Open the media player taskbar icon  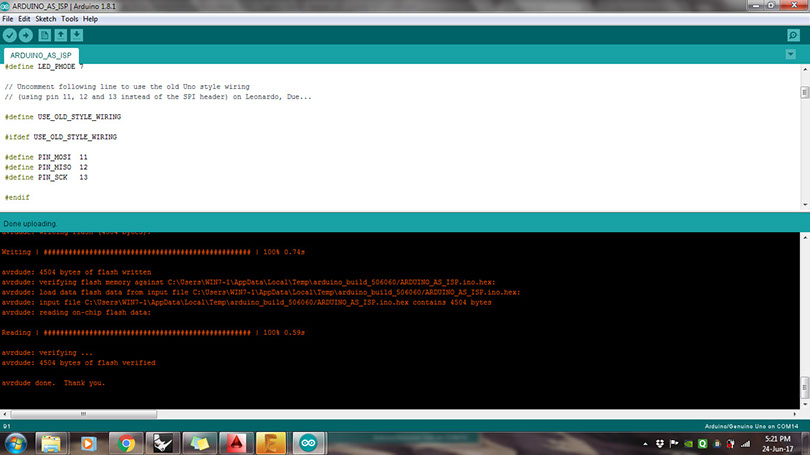coord(88,444)
